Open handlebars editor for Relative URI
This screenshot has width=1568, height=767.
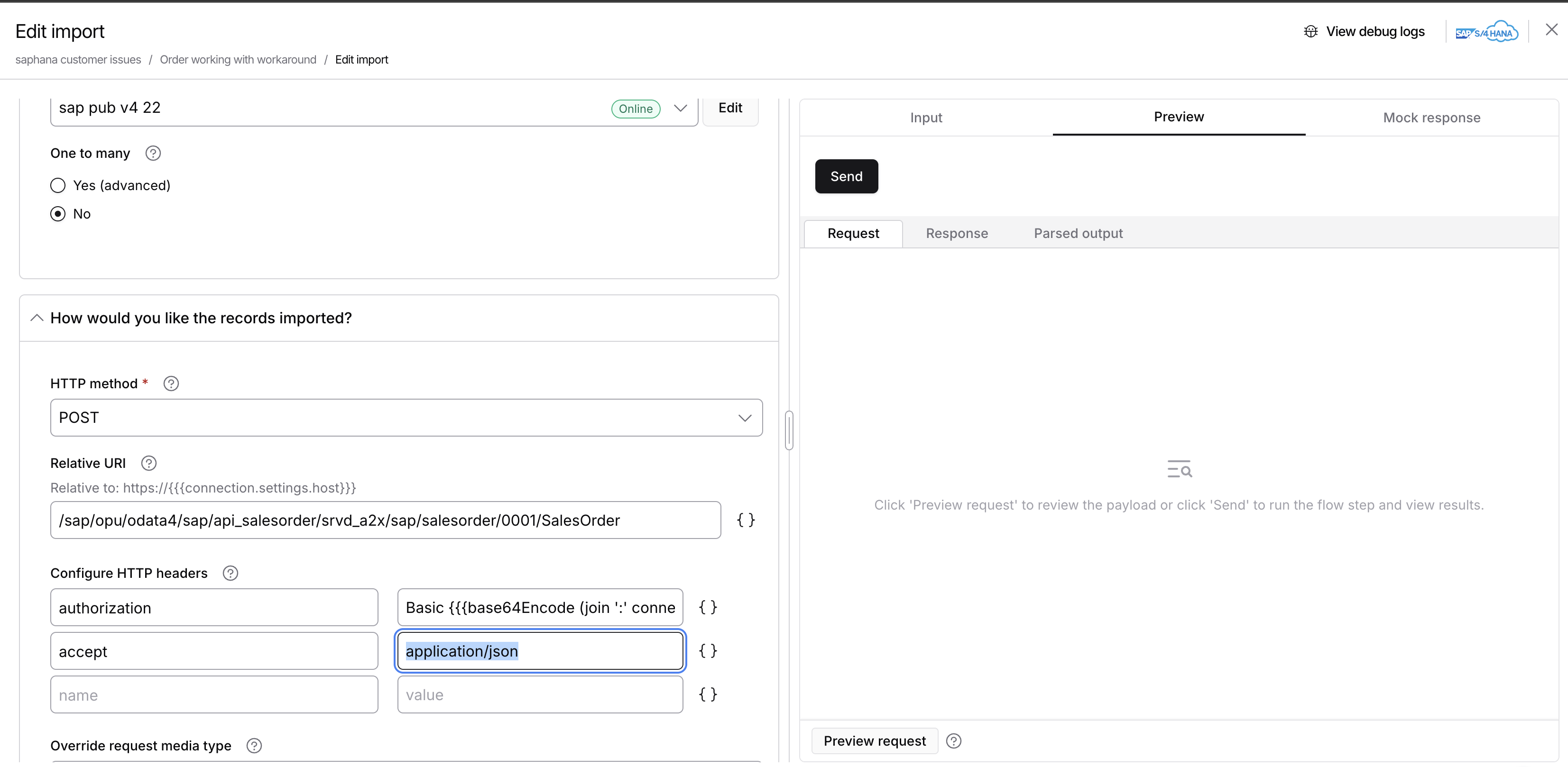(x=746, y=520)
